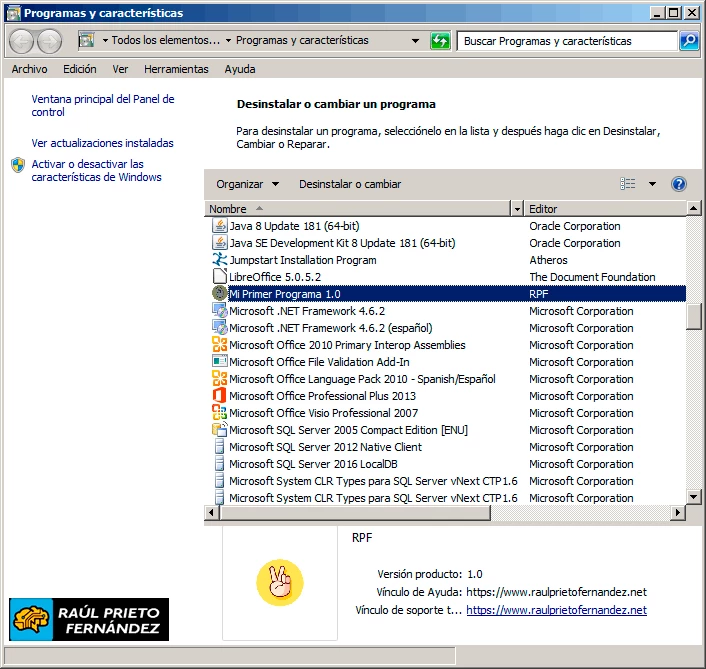Open Ver actualizaciones instaladas link
Screen dimensions: 706x669
point(102,143)
